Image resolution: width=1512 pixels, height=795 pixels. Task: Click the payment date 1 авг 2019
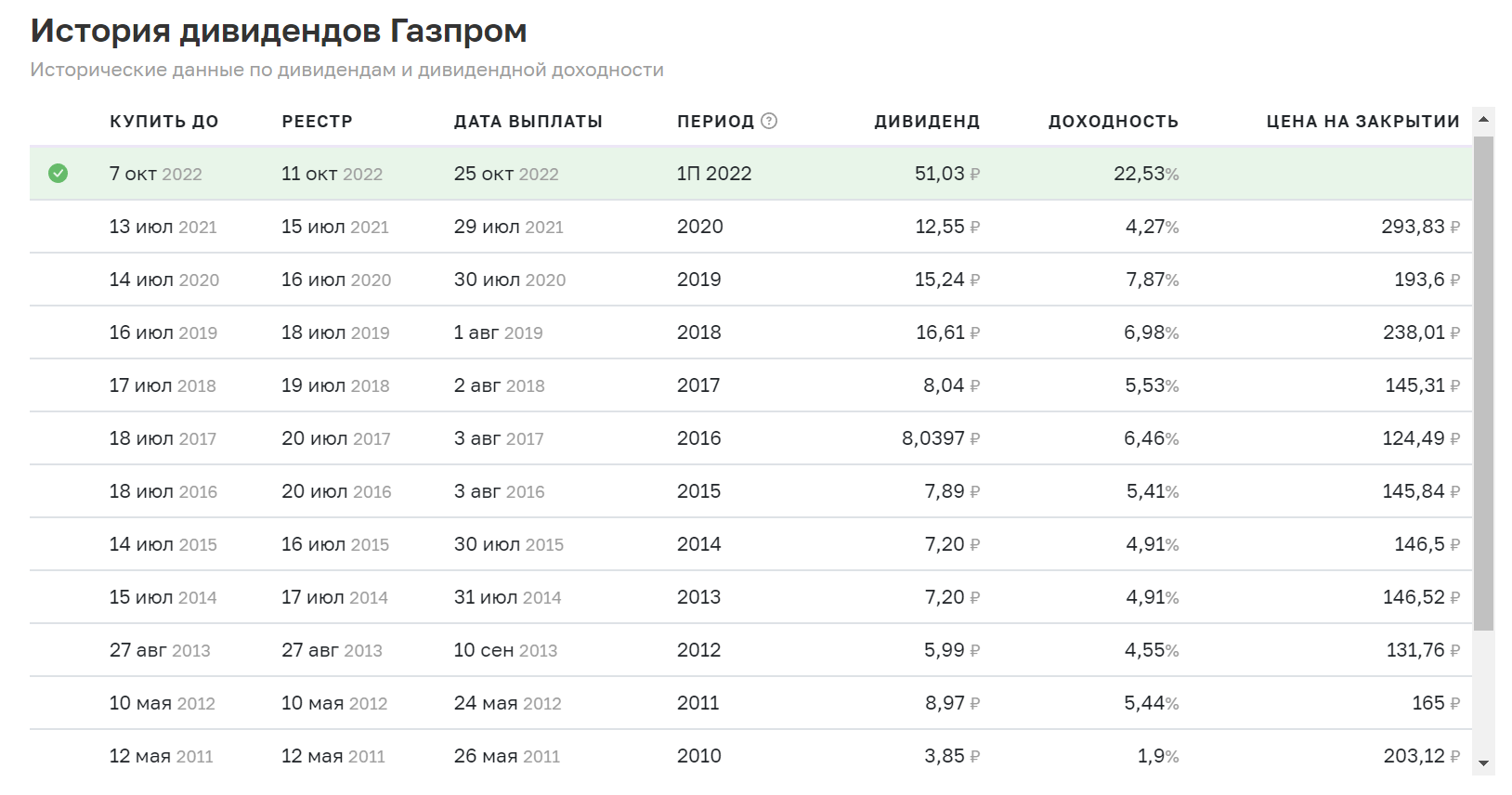[499, 332]
